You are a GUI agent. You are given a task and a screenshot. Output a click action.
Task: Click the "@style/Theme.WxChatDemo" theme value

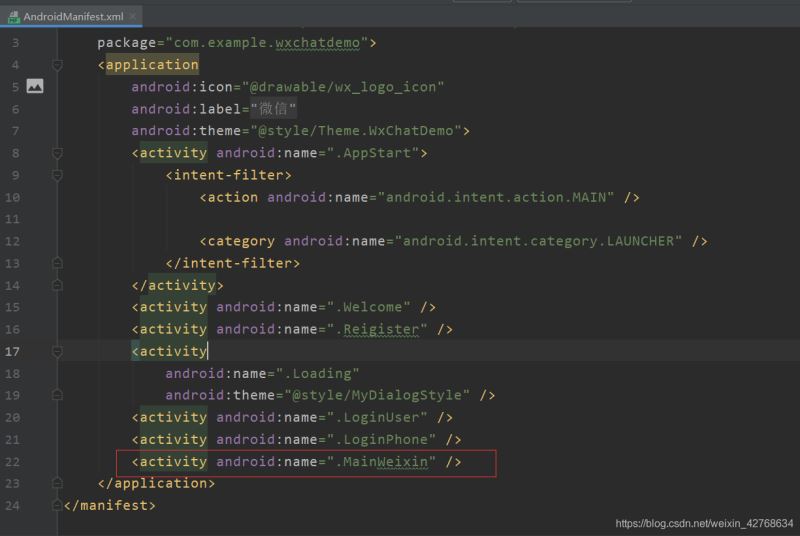(356, 131)
